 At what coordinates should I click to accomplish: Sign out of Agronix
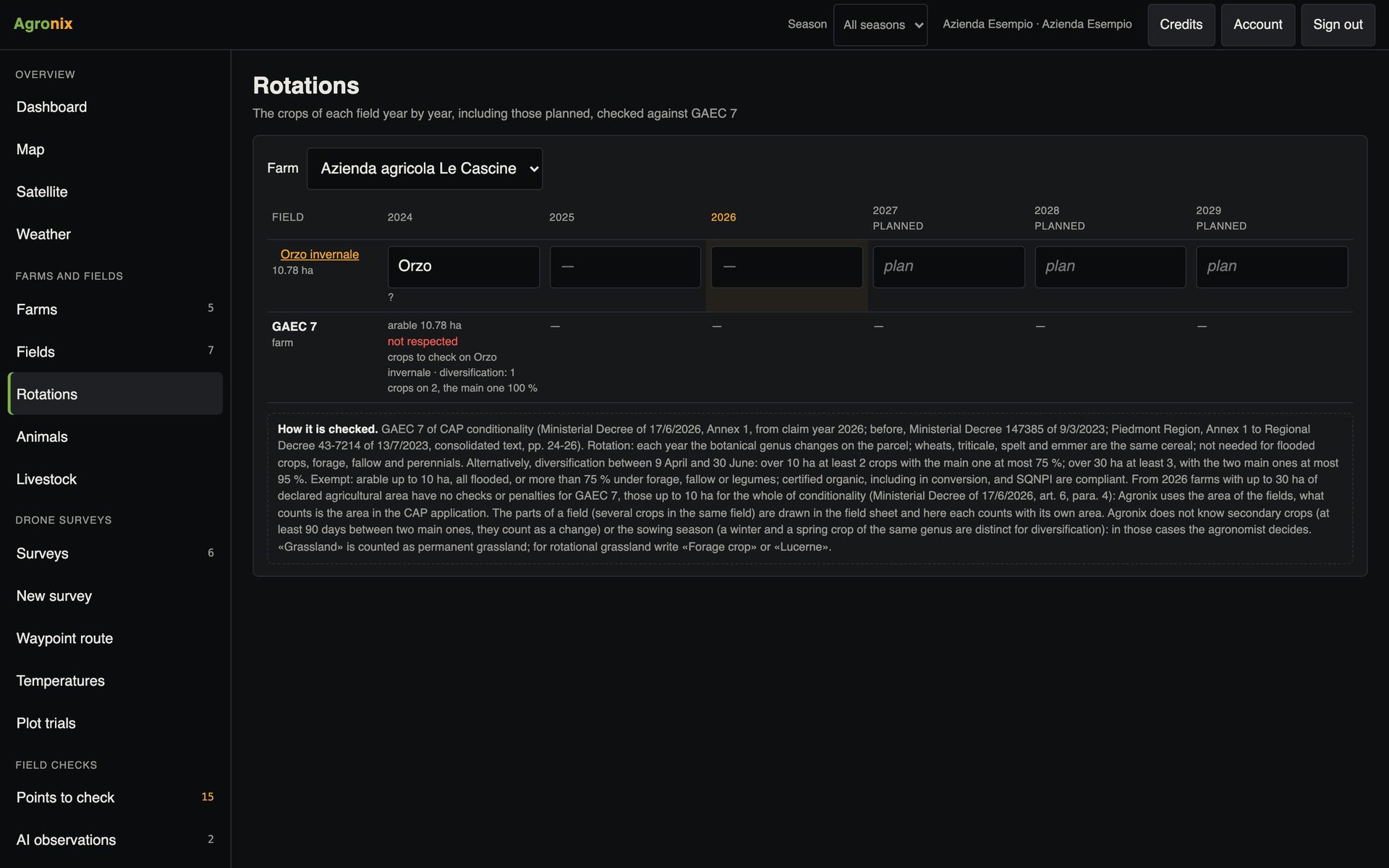pos(1338,25)
